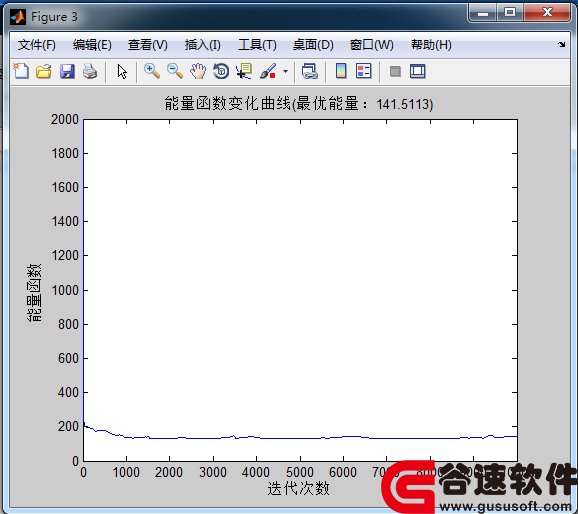This screenshot has width=578, height=514.
Task: Click the New Figure icon
Action: (x=21, y=71)
